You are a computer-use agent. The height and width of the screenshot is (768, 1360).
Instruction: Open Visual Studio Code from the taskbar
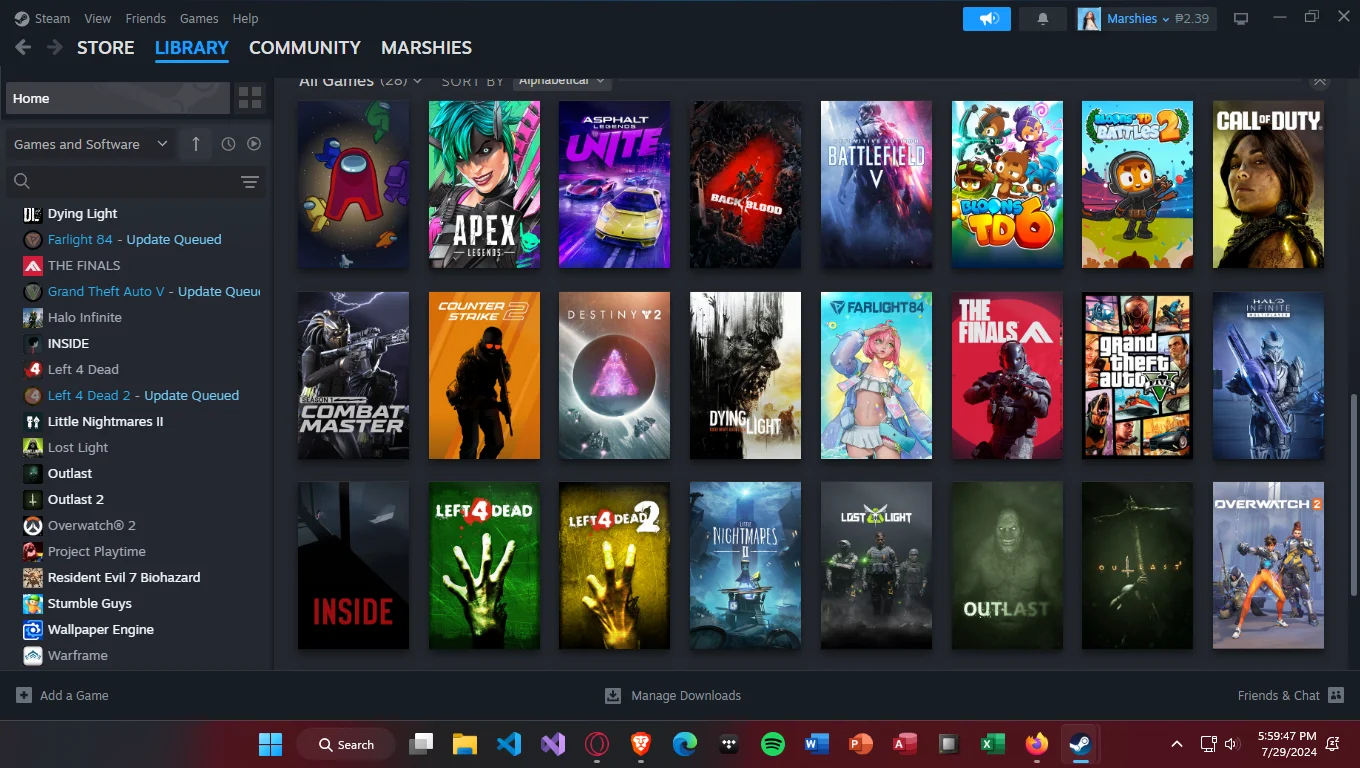coord(509,744)
